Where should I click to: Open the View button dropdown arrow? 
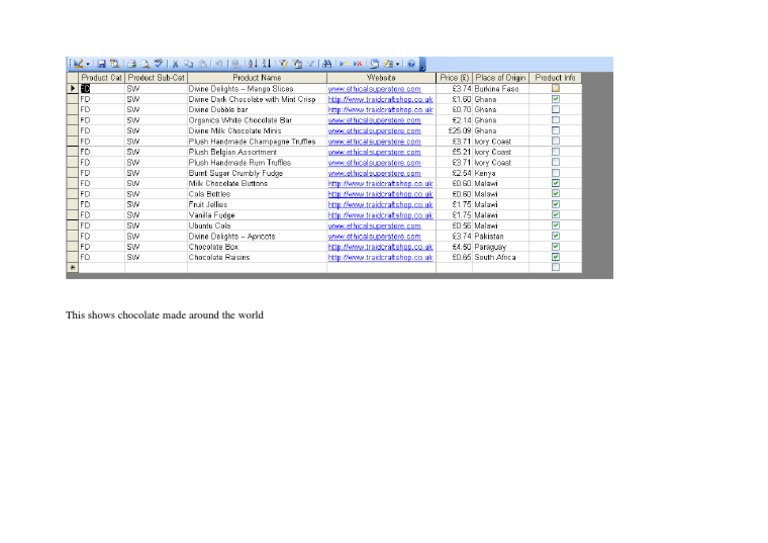tap(88, 64)
